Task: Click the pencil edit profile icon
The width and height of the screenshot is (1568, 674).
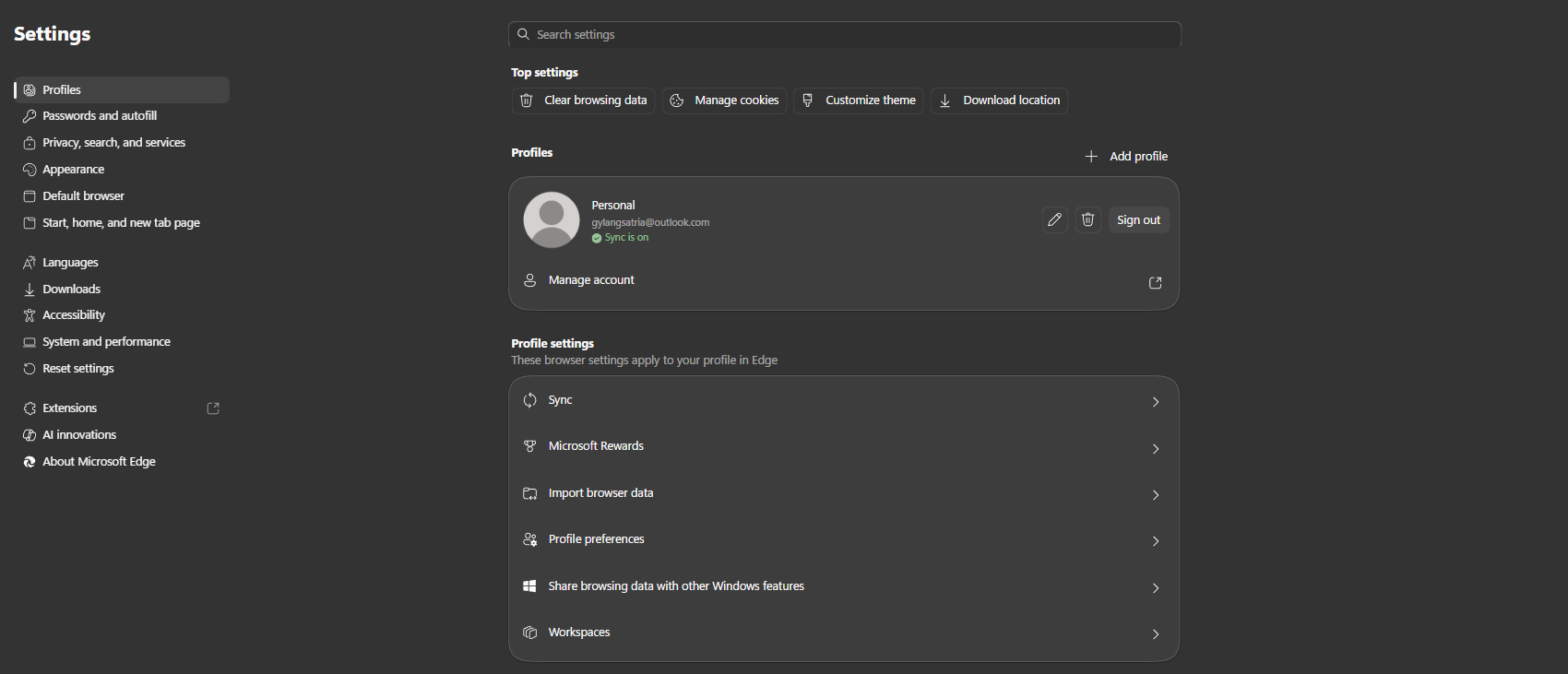Action: click(1054, 219)
